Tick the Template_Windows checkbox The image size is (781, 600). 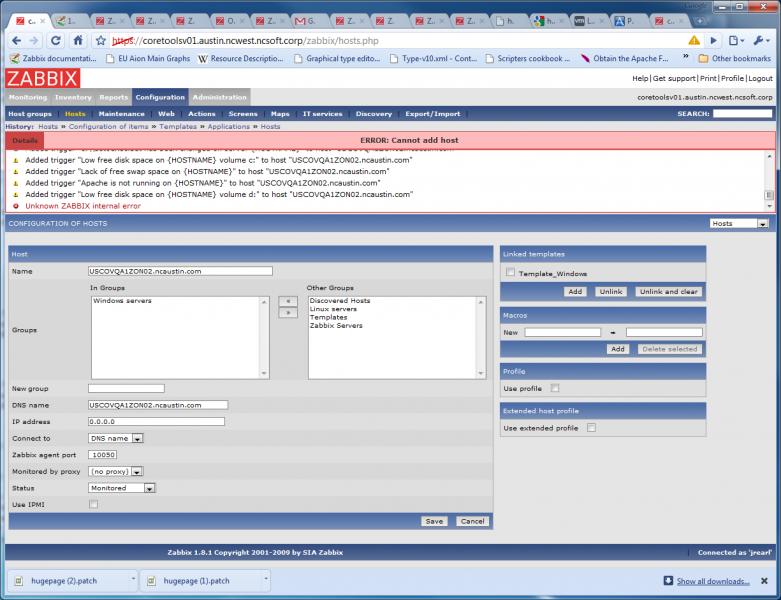click(x=510, y=272)
